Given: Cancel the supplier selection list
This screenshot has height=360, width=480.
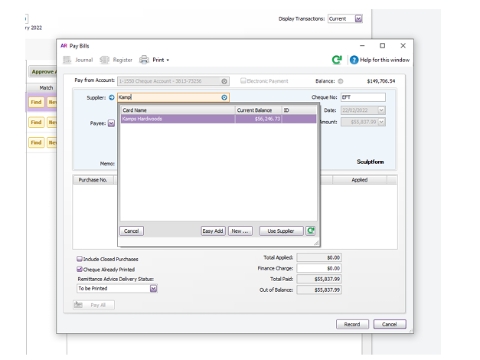Looking at the screenshot, I should click(131, 231).
